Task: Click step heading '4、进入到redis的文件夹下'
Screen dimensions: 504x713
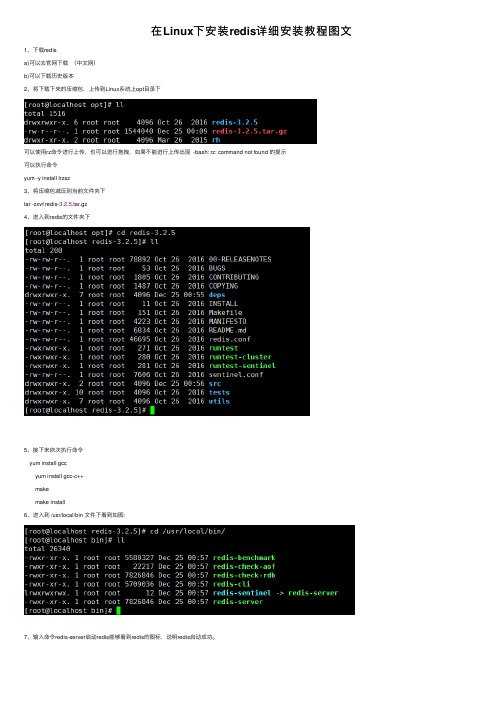Action: tap(57, 217)
